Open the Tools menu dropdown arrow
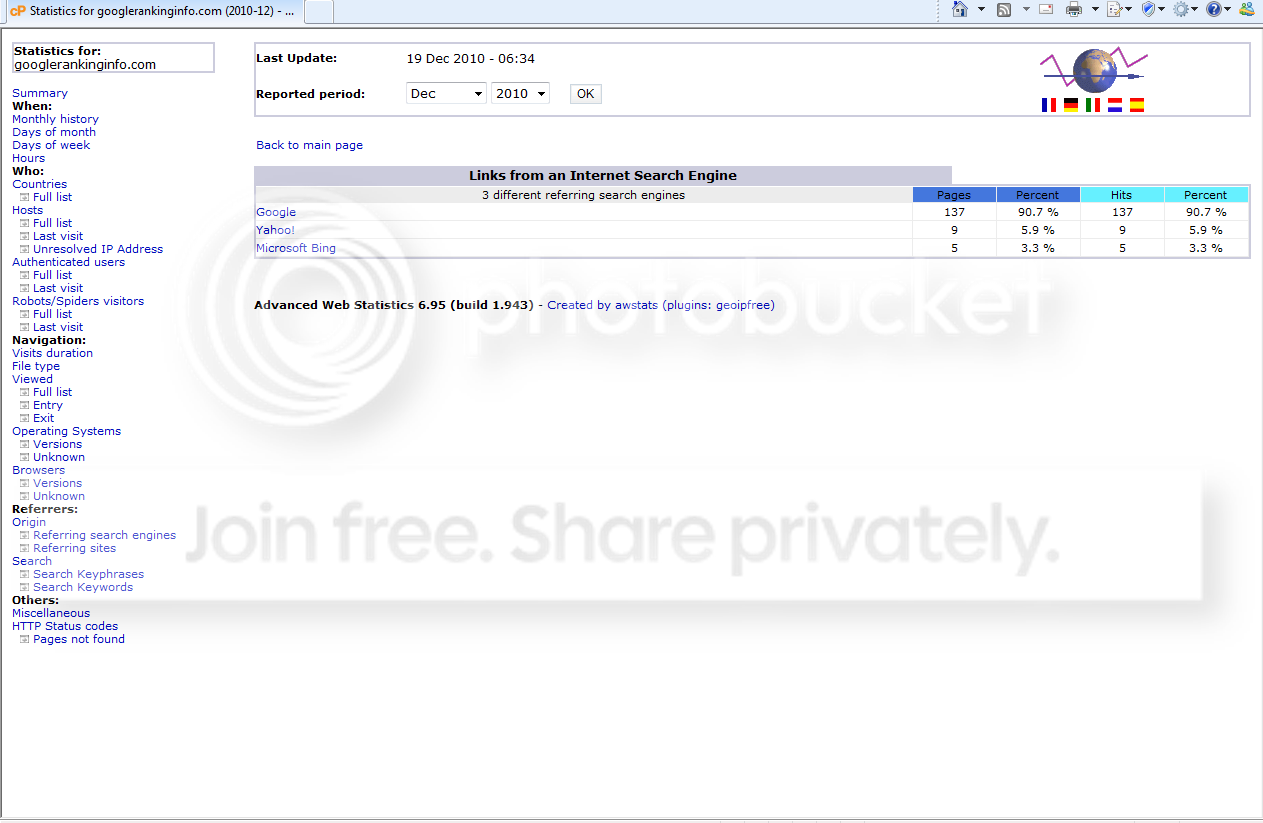The width and height of the screenshot is (1263, 823). point(1195,9)
